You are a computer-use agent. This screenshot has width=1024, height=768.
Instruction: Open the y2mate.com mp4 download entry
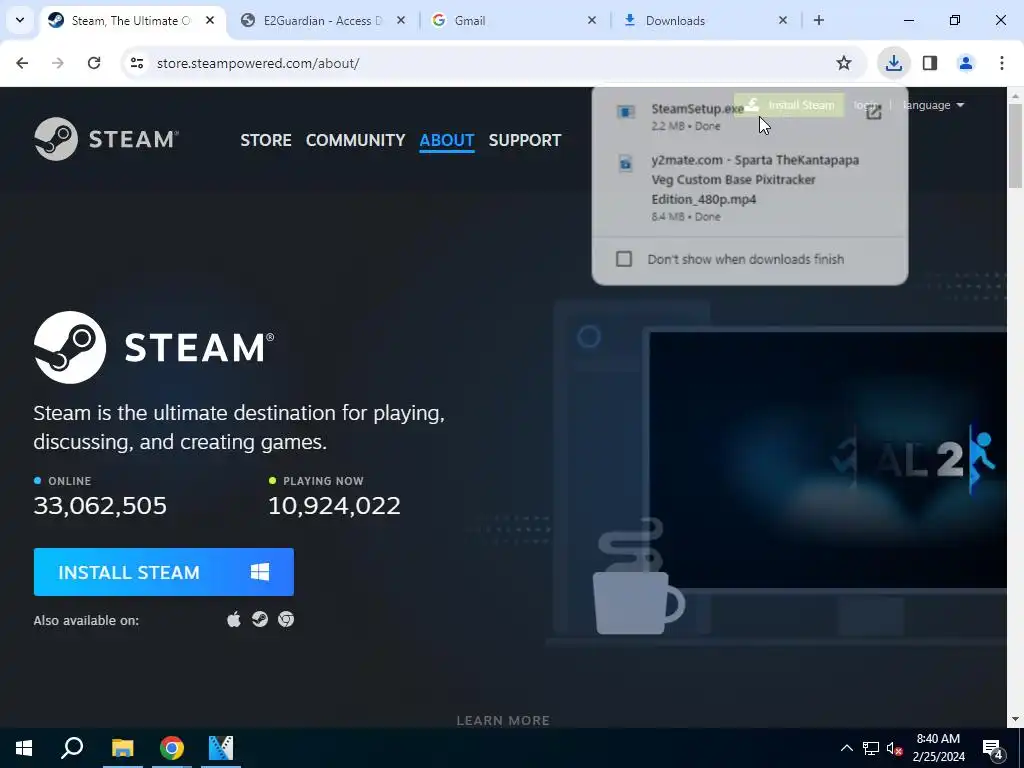point(750,187)
